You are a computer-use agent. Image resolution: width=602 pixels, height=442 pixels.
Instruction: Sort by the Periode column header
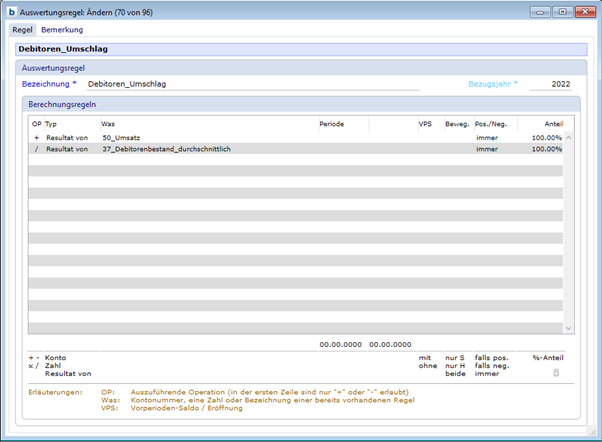point(332,123)
